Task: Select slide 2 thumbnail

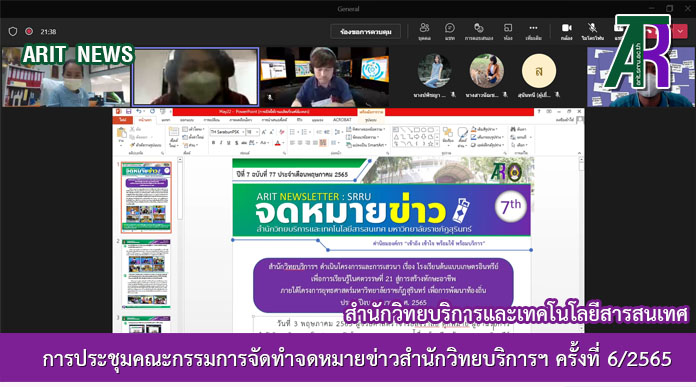Action: coord(146,273)
